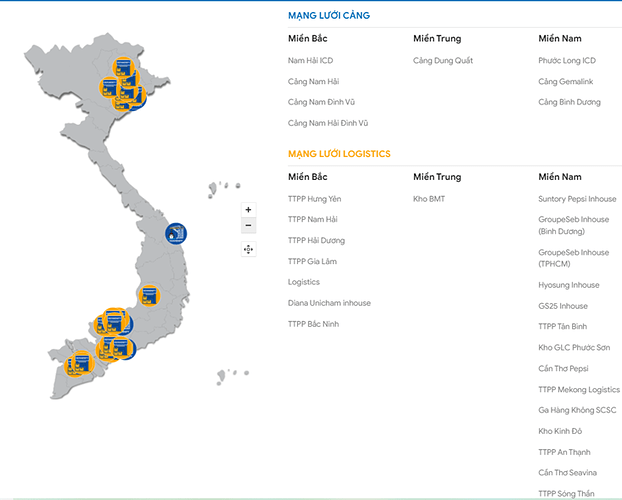Viewport: 622px width, 500px height.
Task: Click Miền Bắc heading under logistics network
Action: pos(307,177)
